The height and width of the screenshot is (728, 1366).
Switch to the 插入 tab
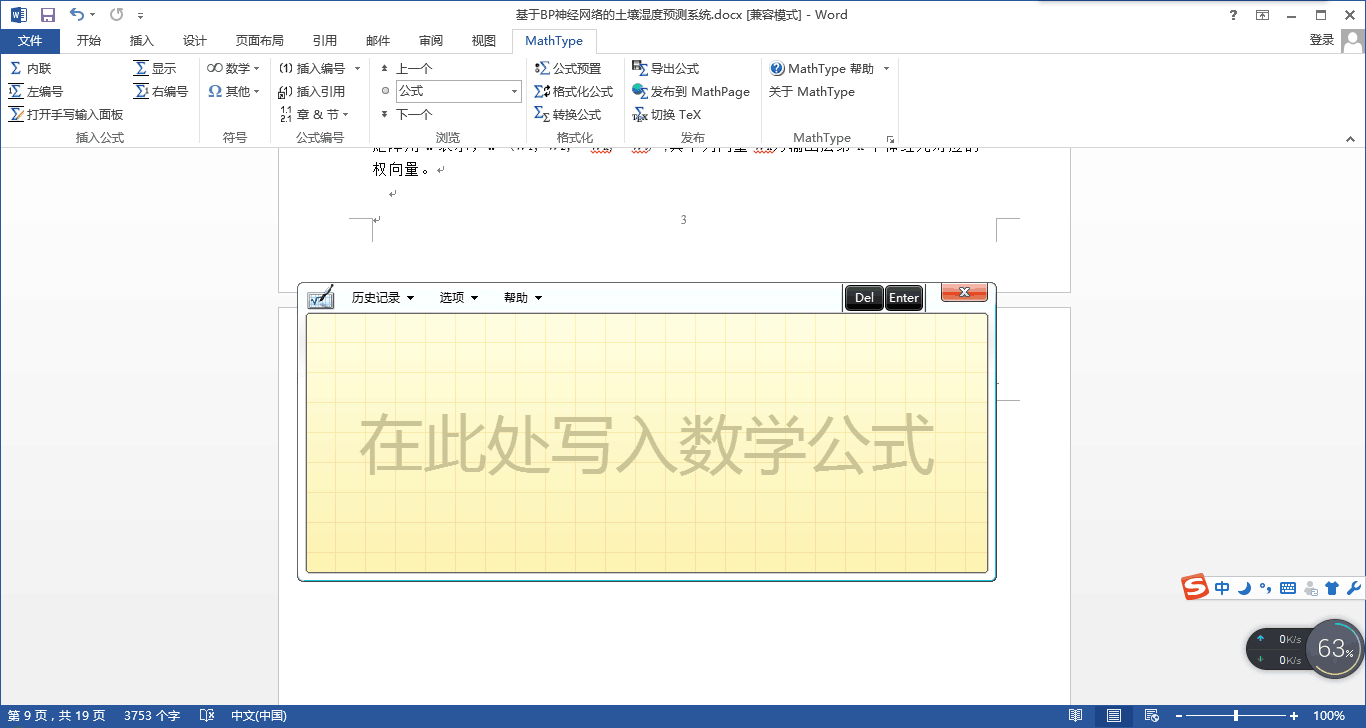pyautogui.click(x=142, y=40)
